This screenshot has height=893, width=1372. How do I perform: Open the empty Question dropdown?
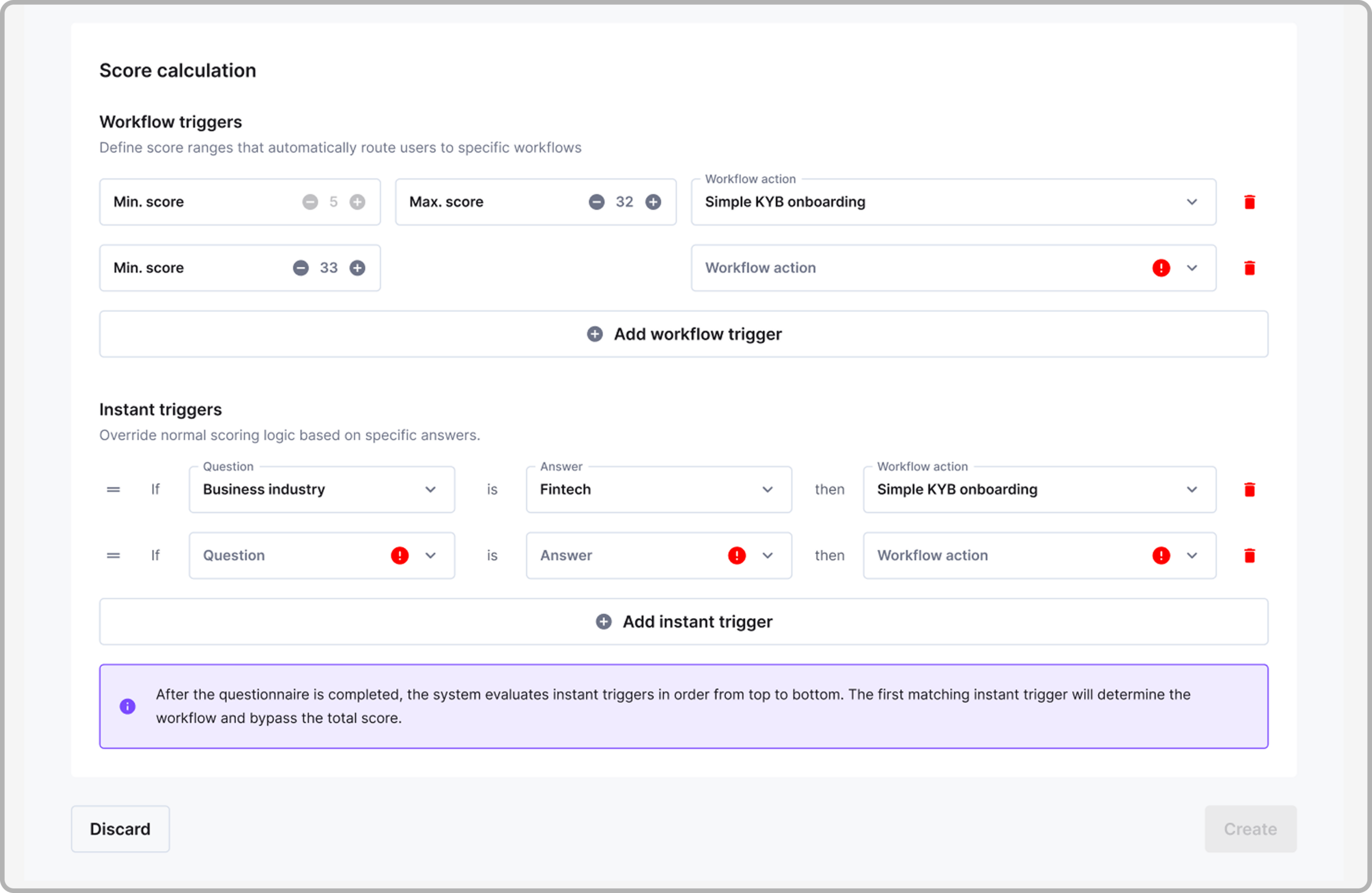pyautogui.click(x=322, y=556)
